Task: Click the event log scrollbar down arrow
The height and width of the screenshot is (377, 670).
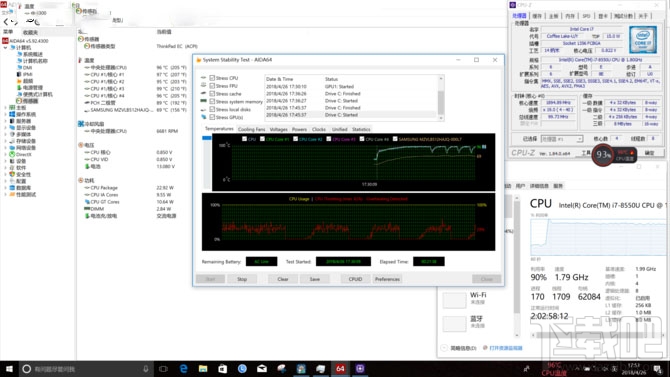Action: point(441,118)
